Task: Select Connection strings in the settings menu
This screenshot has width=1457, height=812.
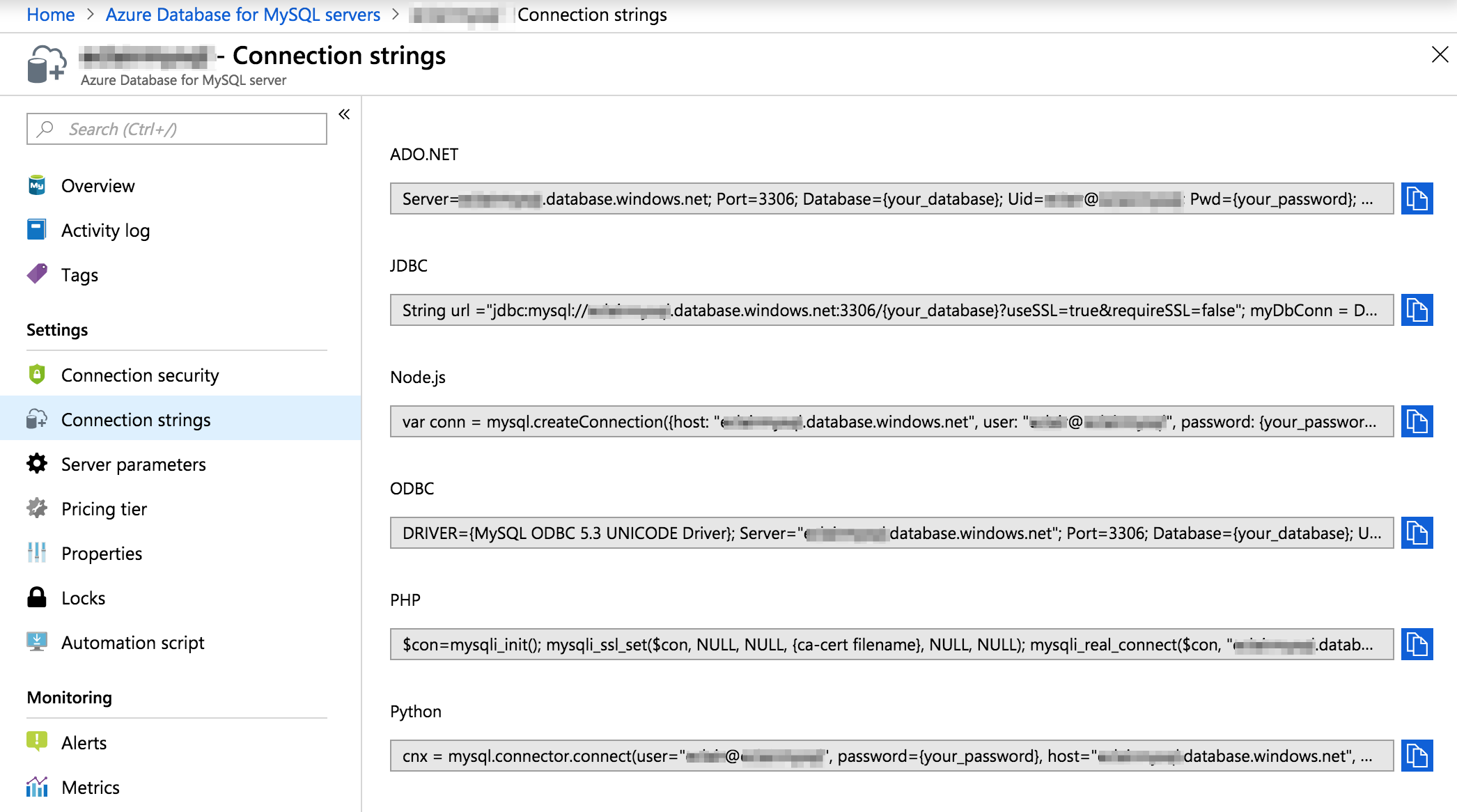Action: tap(136, 419)
